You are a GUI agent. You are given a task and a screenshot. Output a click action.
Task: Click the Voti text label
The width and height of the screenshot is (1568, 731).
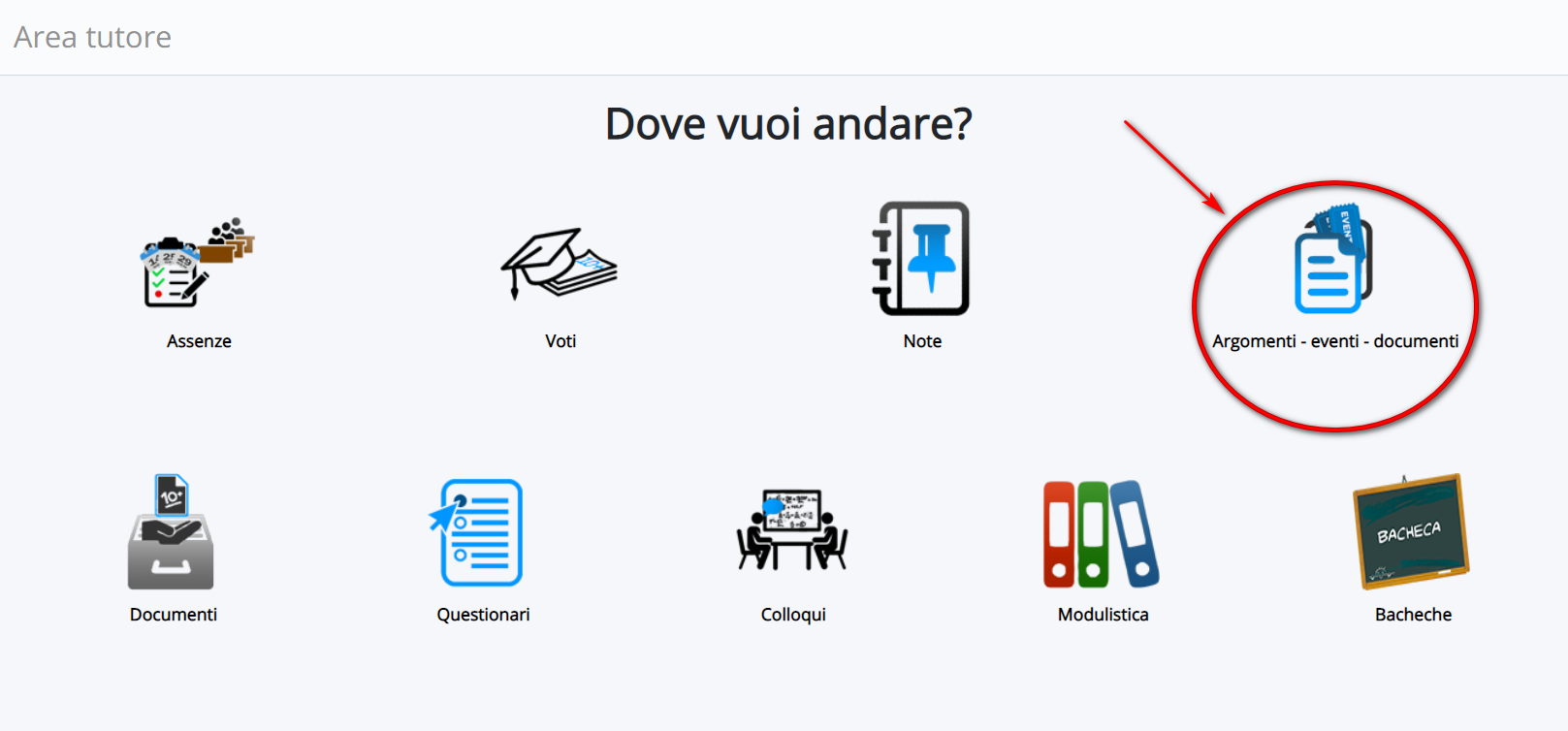click(x=560, y=341)
